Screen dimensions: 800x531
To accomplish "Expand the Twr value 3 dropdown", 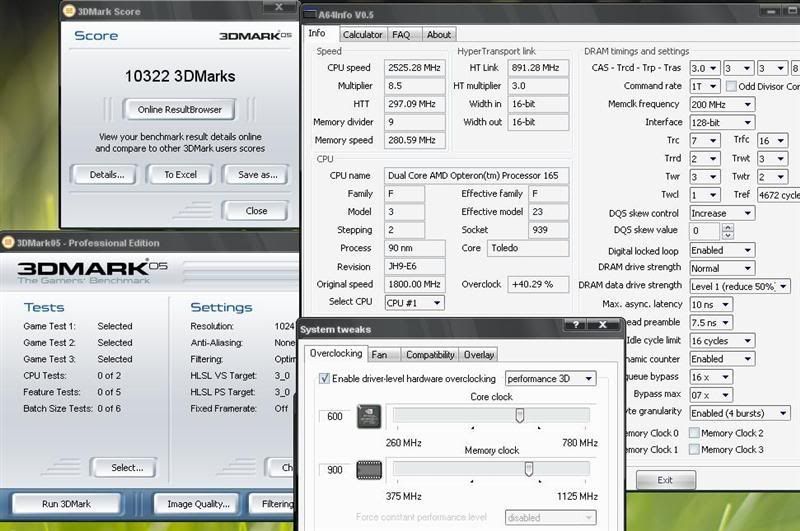I will point(705,176).
